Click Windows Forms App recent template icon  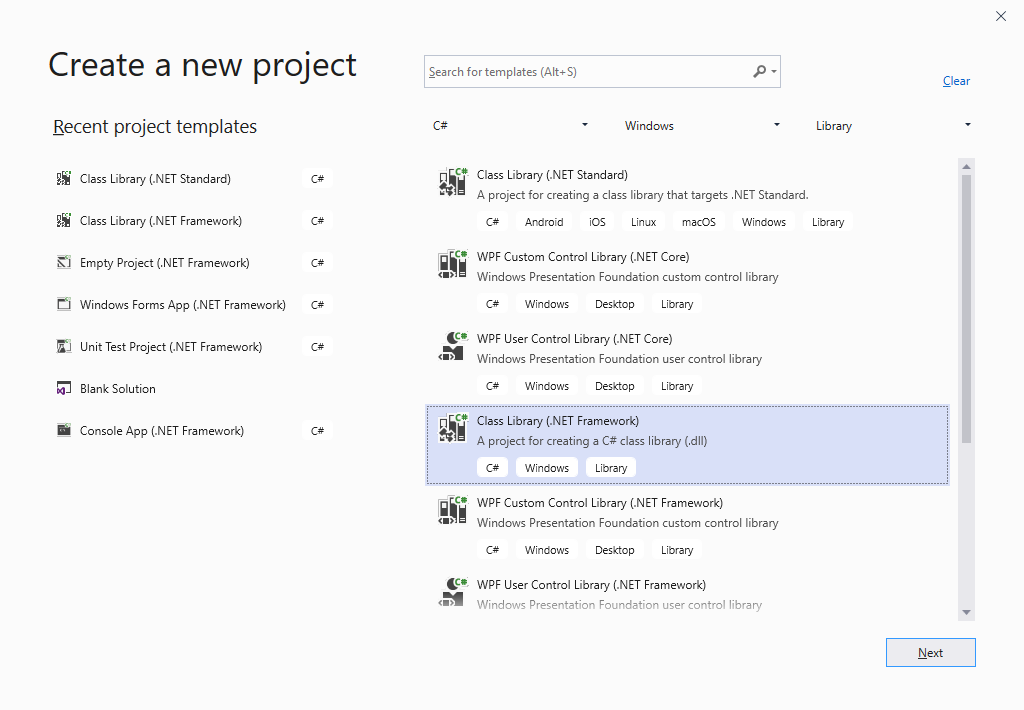[64, 305]
